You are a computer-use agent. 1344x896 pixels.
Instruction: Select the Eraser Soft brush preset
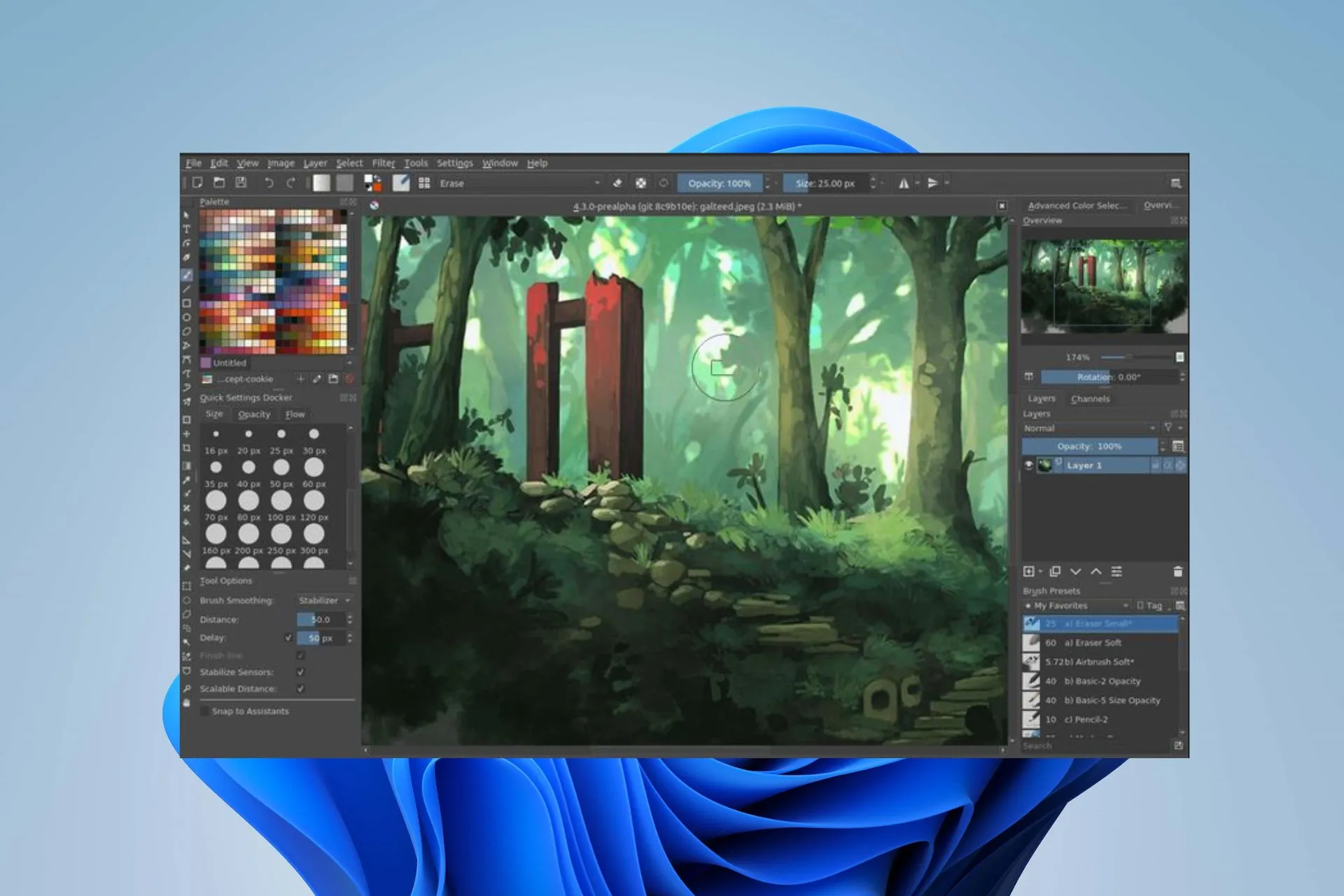tap(1092, 643)
